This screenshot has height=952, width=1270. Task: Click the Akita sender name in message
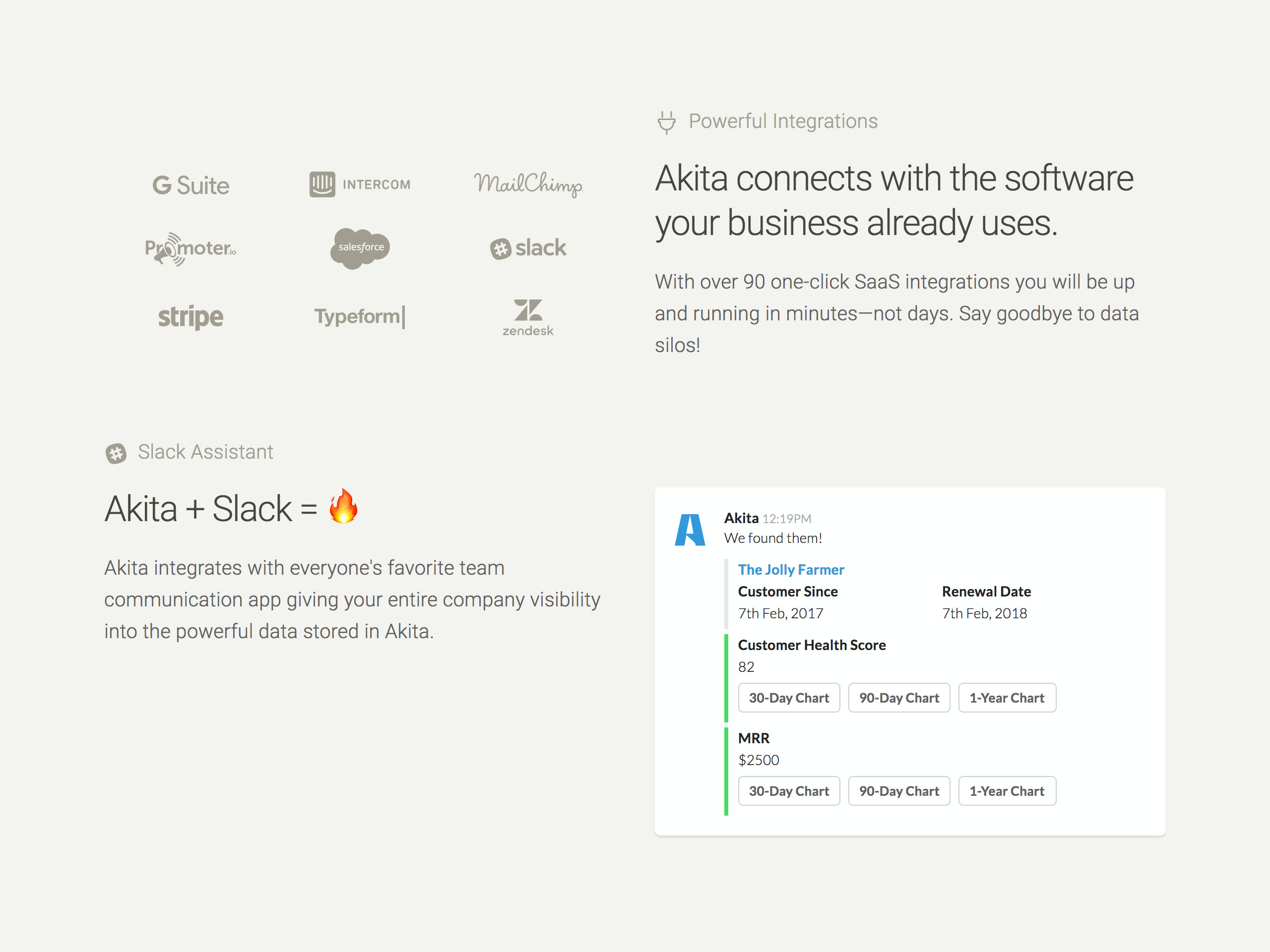coord(741,518)
